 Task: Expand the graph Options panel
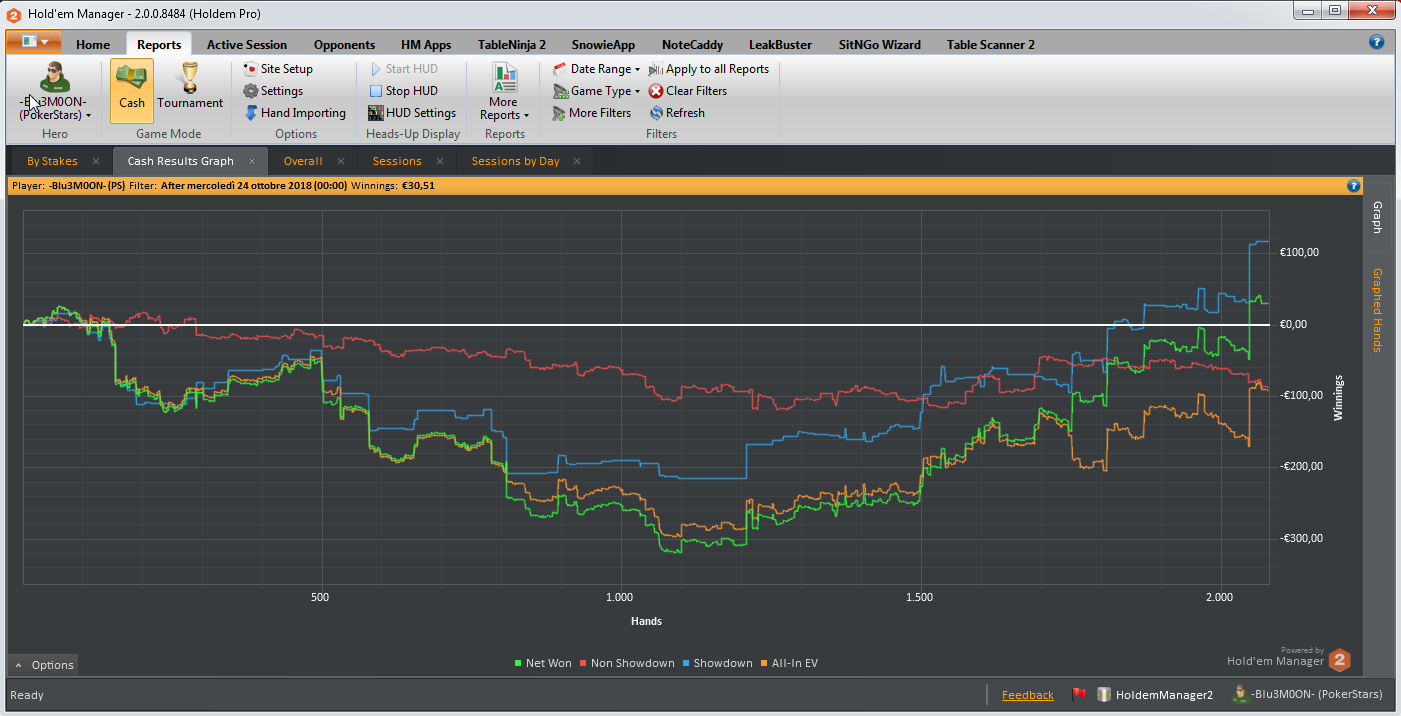[x=44, y=665]
